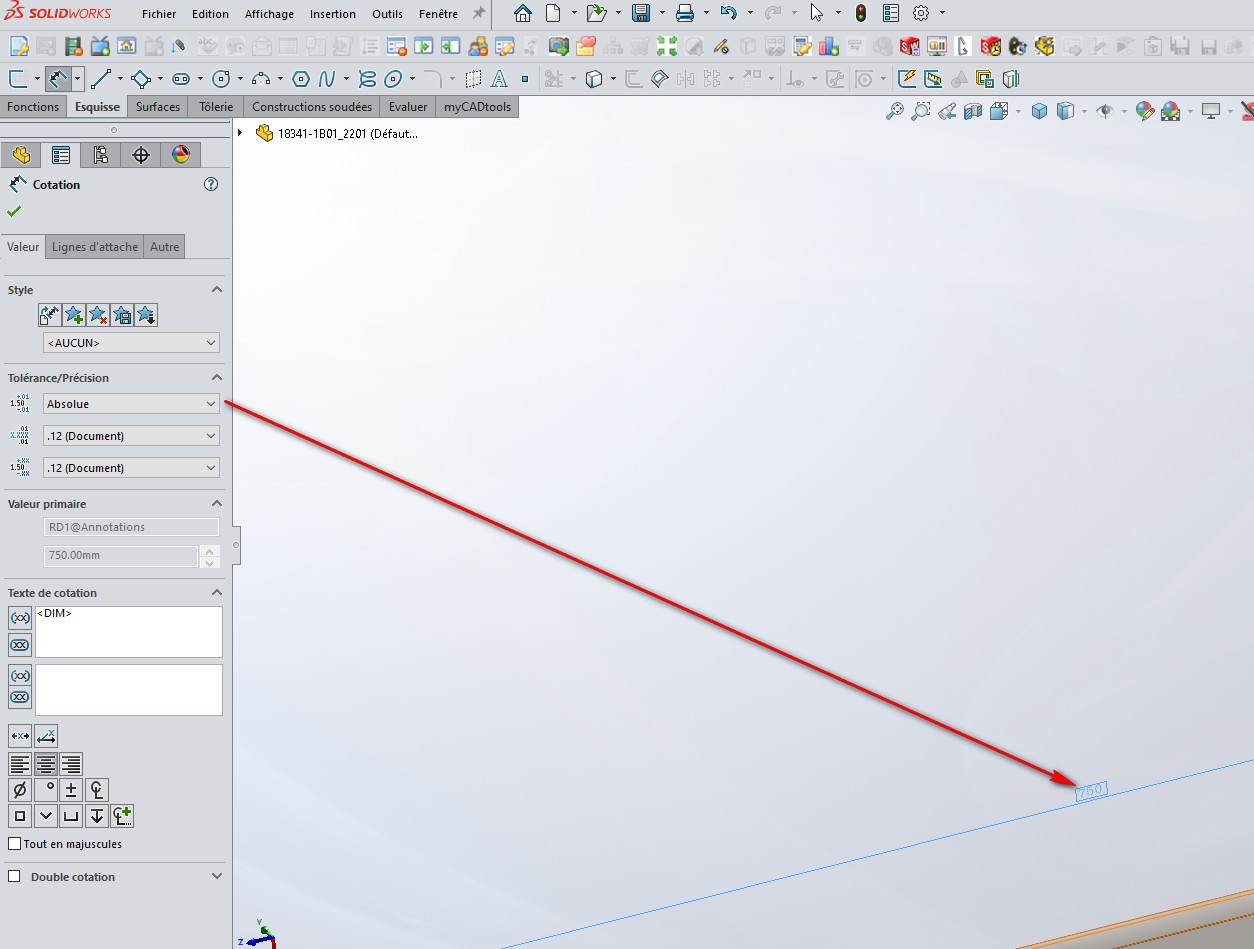Click the green checkmark to confirm Cotation
Viewport: 1254px width, 949px height.
(x=14, y=211)
